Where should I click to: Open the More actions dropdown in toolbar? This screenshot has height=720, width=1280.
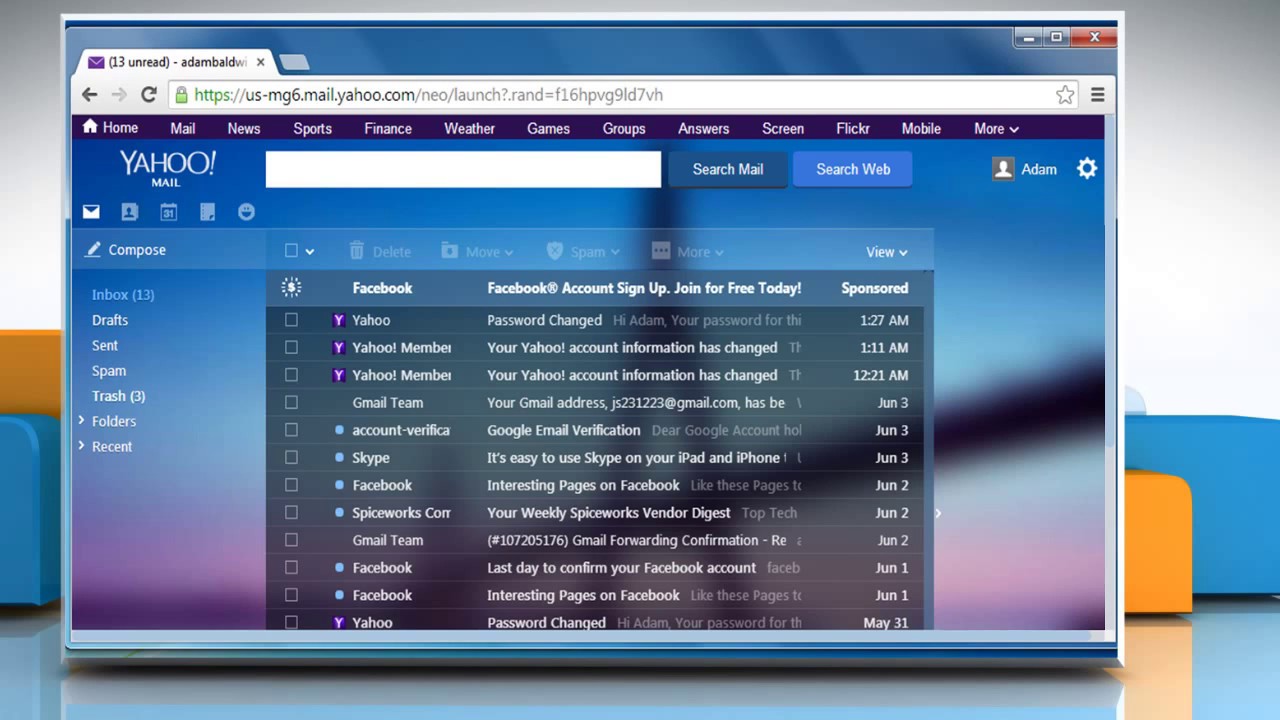pyautogui.click(x=688, y=252)
